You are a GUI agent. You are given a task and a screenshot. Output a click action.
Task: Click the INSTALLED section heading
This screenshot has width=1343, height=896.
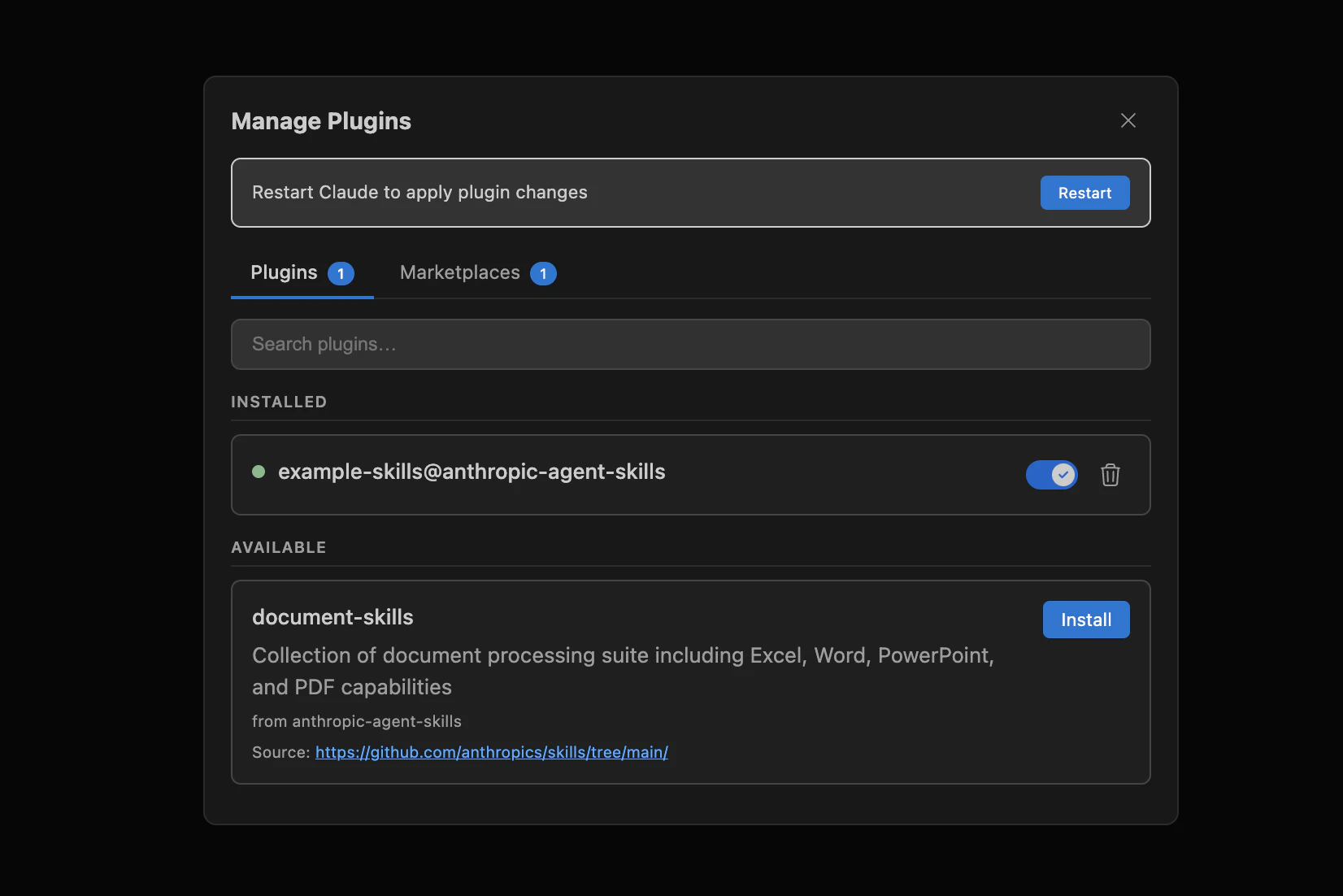click(x=279, y=402)
